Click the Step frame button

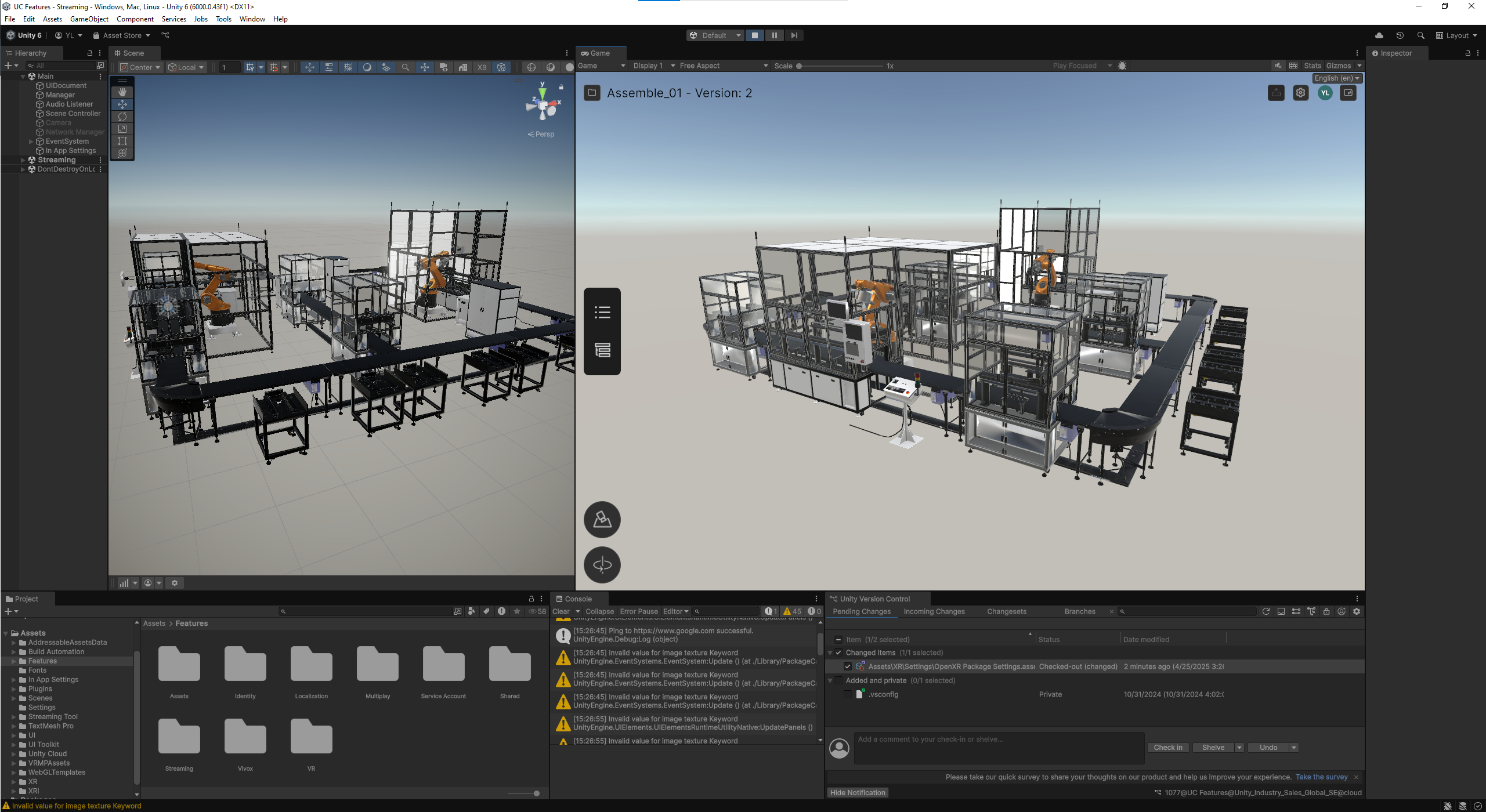[794, 35]
